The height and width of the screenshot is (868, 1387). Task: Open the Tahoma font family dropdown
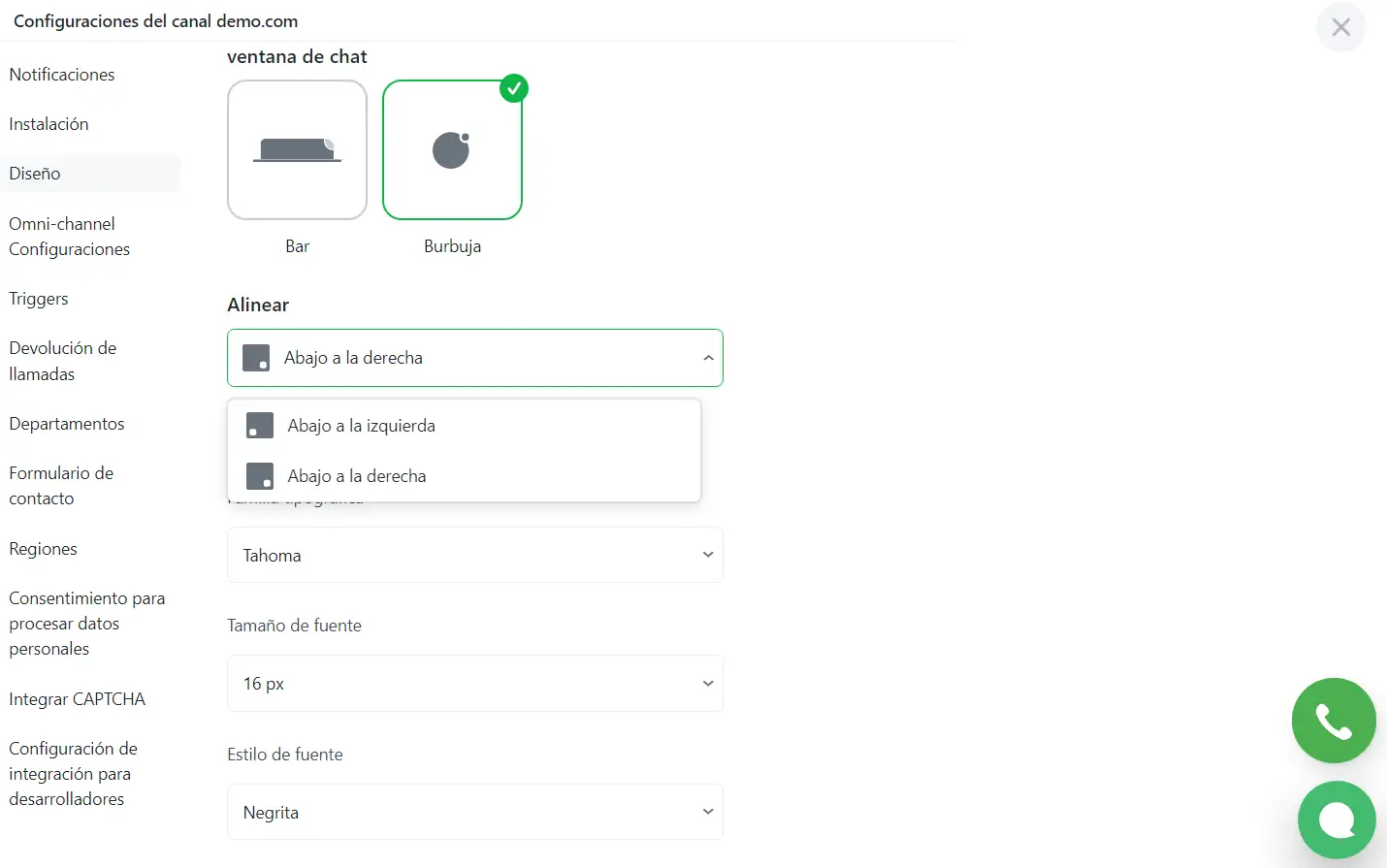[x=474, y=555]
